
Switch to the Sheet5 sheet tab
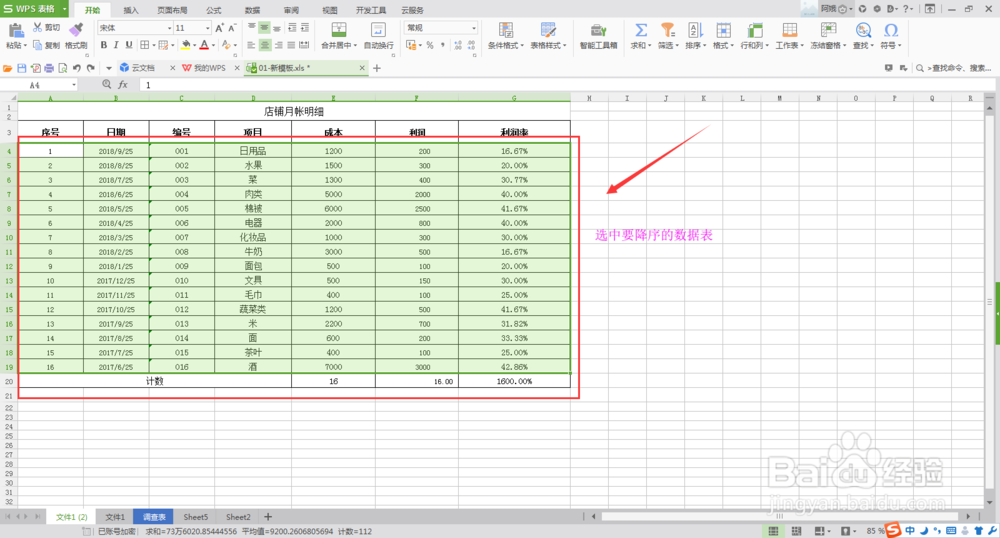(x=196, y=517)
